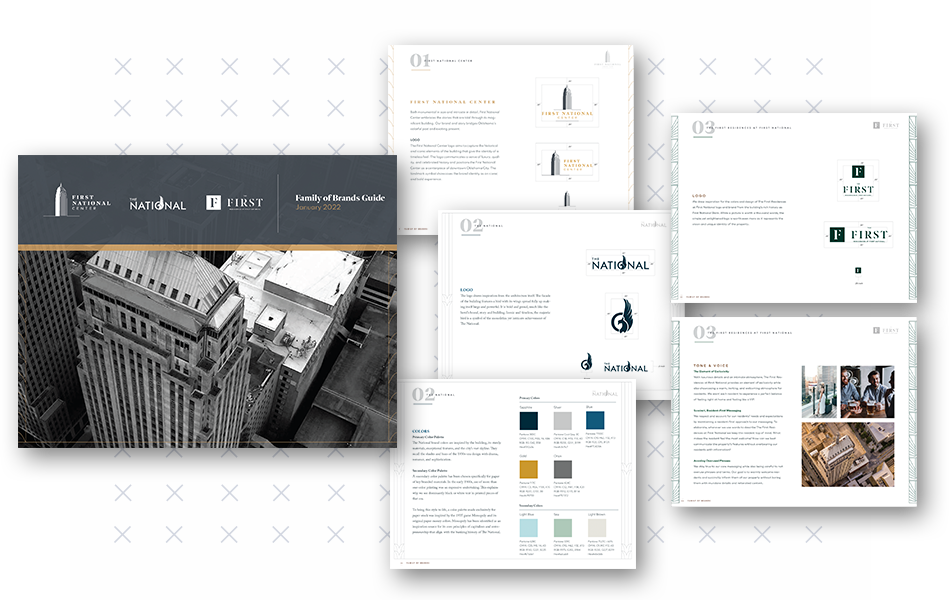Click the people gathering photo thumbnail
The width and height of the screenshot is (949, 600).
coord(866,391)
